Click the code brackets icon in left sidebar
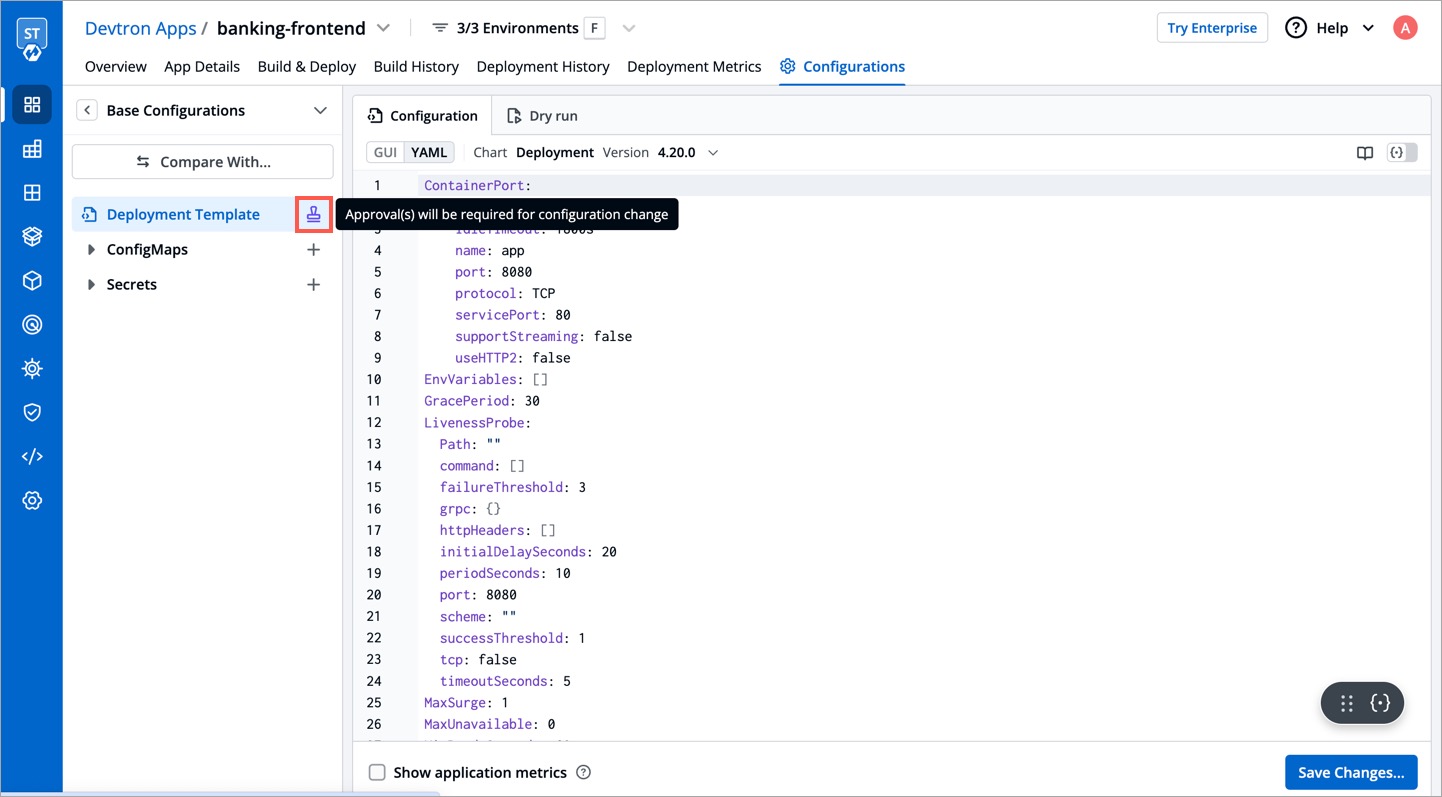This screenshot has height=797, width=1442. [32, 457]
